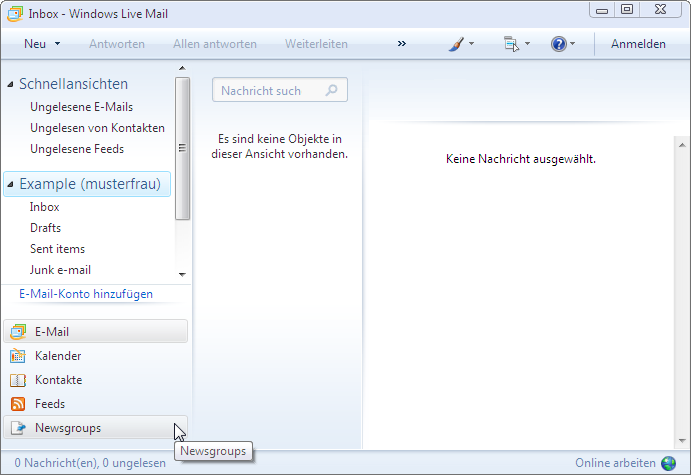Collapse the Example (musterfrau) account triangle
The width and height of the screenshot is (691, 475).
tap(11, 184)
